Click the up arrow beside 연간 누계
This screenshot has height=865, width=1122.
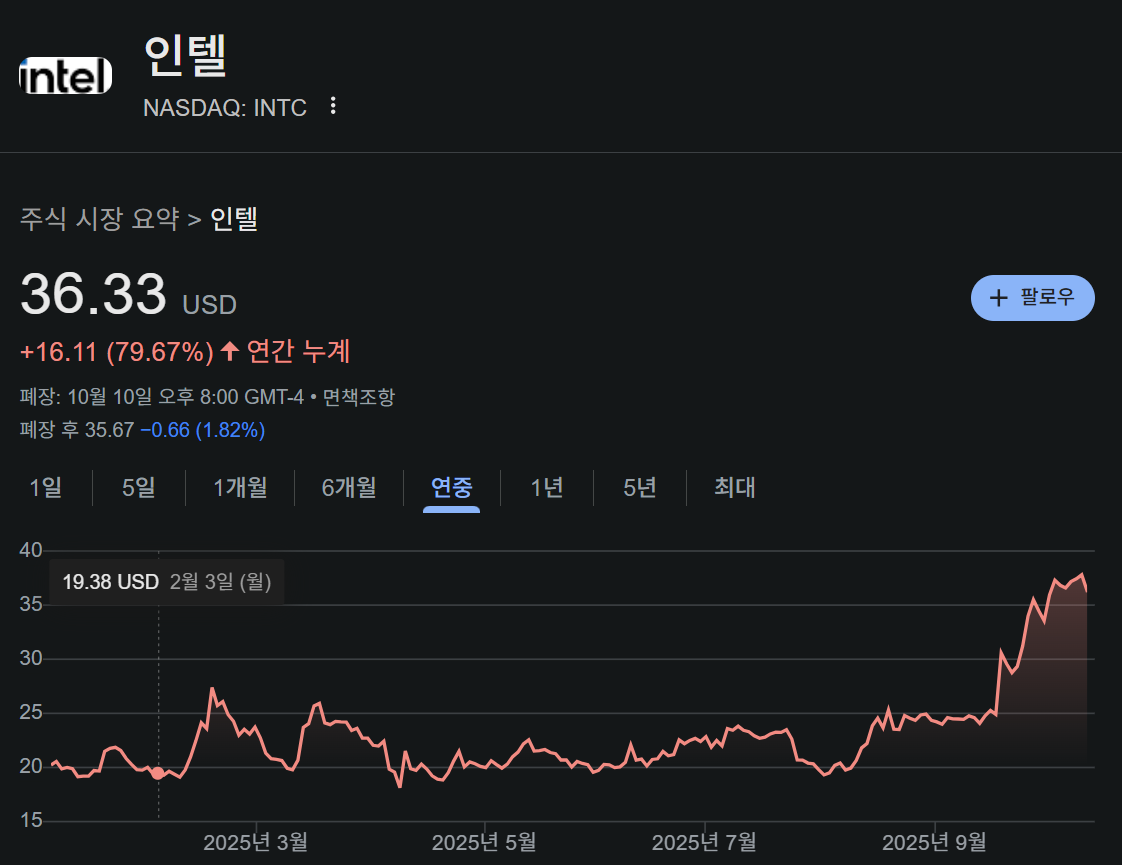[x=230, y=351]
